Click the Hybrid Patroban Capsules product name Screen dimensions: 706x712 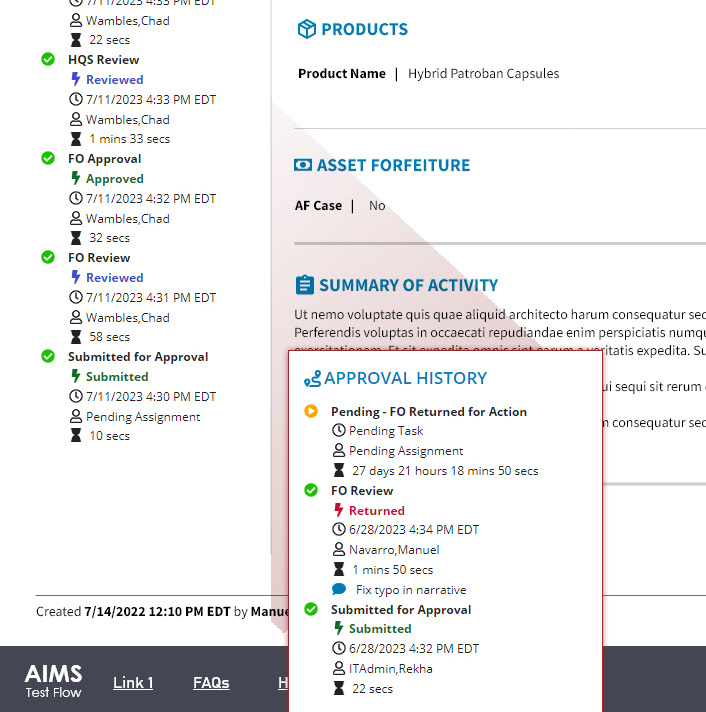coord(484,74)
